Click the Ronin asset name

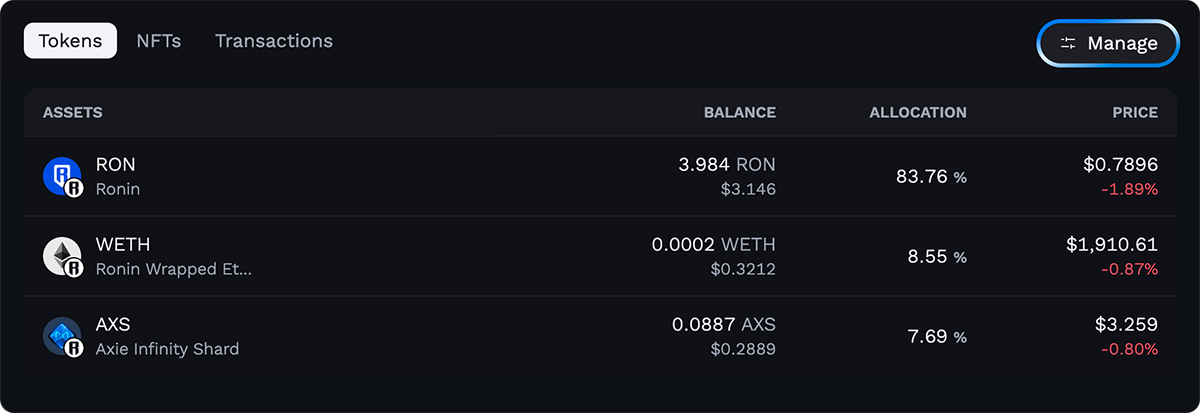118,188
